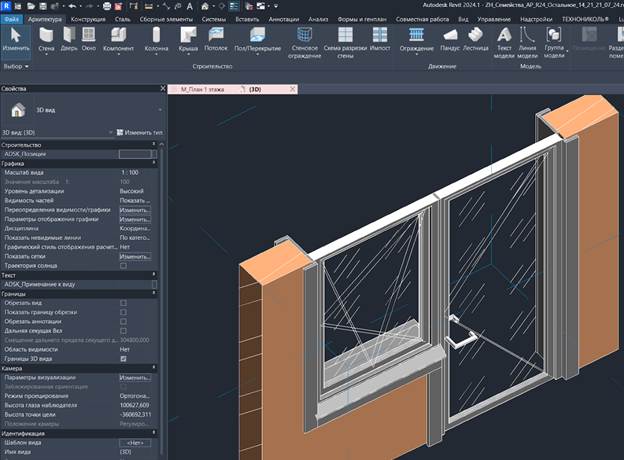Viewport: 624px width, 460px height.
Task: Uncheck the Границы 3D вида checkbox
Action: tap(123, 359)
